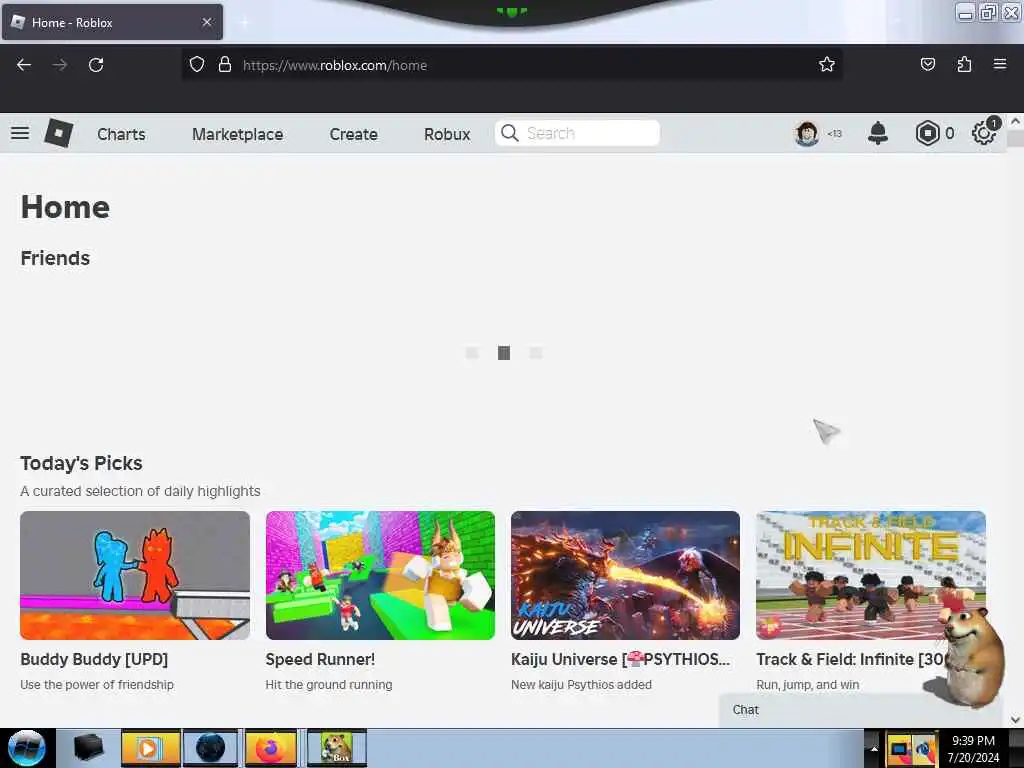Open the Speed Runner! game thumbnail

[380, 575]
